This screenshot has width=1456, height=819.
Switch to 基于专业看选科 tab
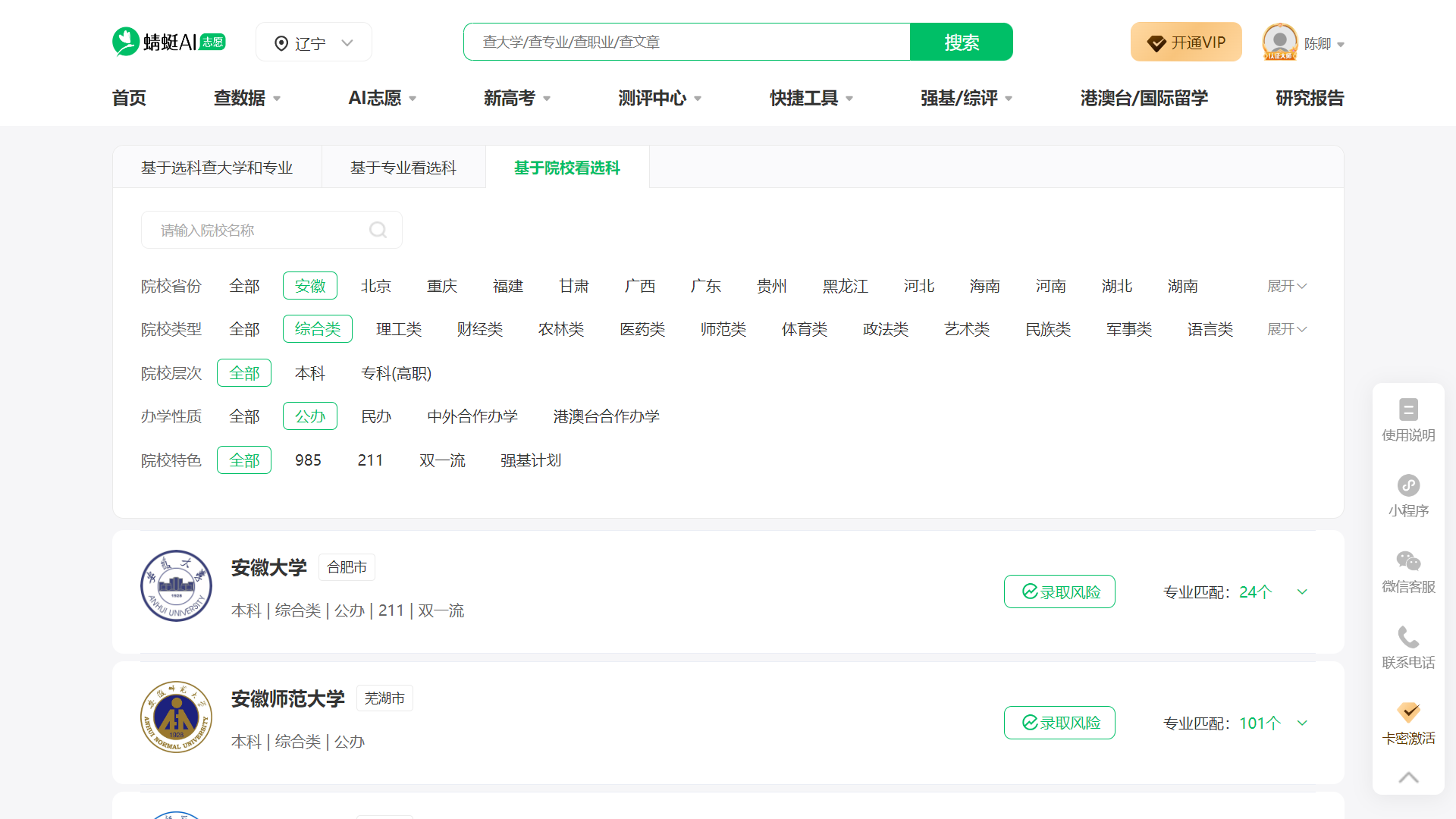(403, 167)
